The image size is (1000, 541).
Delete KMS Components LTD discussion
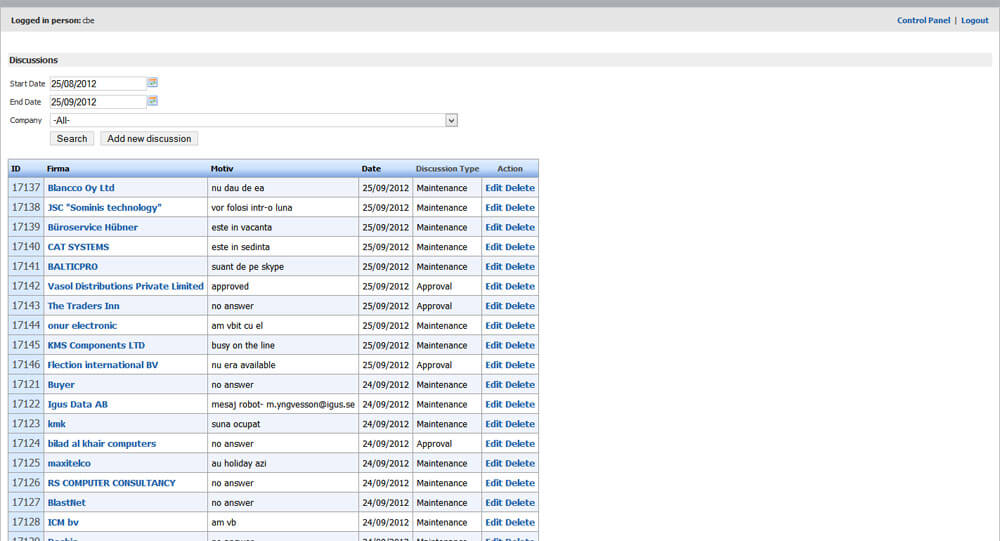point(520,346)
